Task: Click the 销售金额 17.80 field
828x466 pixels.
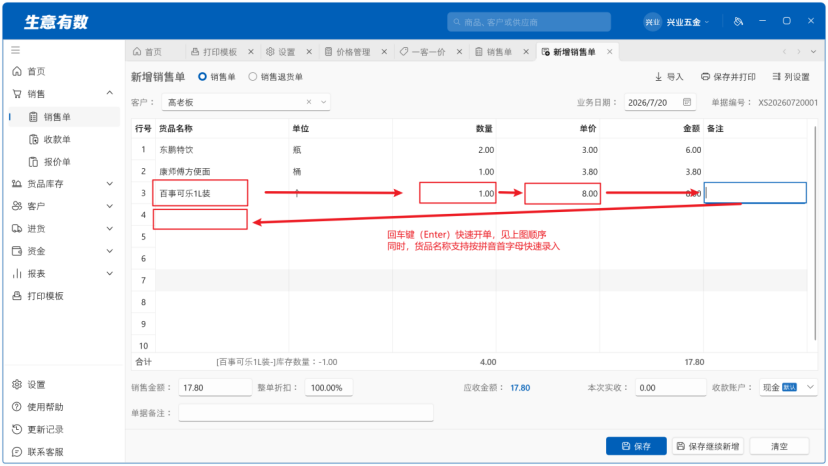Action: 215,388
